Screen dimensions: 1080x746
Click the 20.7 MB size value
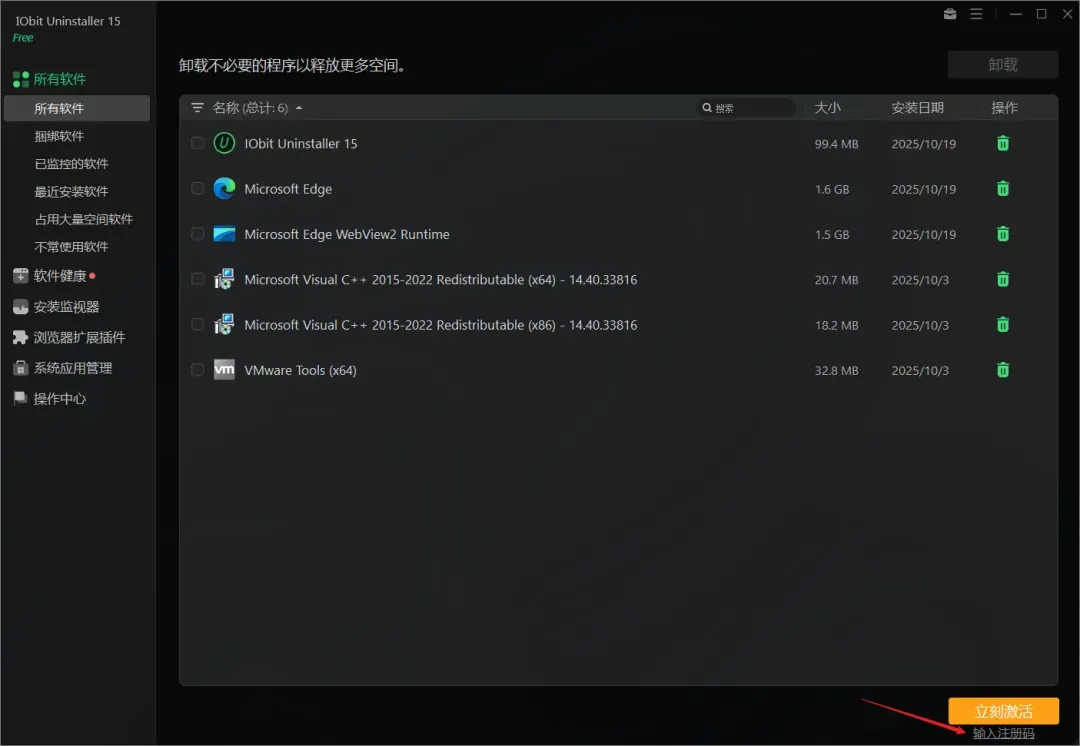tap(836, 280)
